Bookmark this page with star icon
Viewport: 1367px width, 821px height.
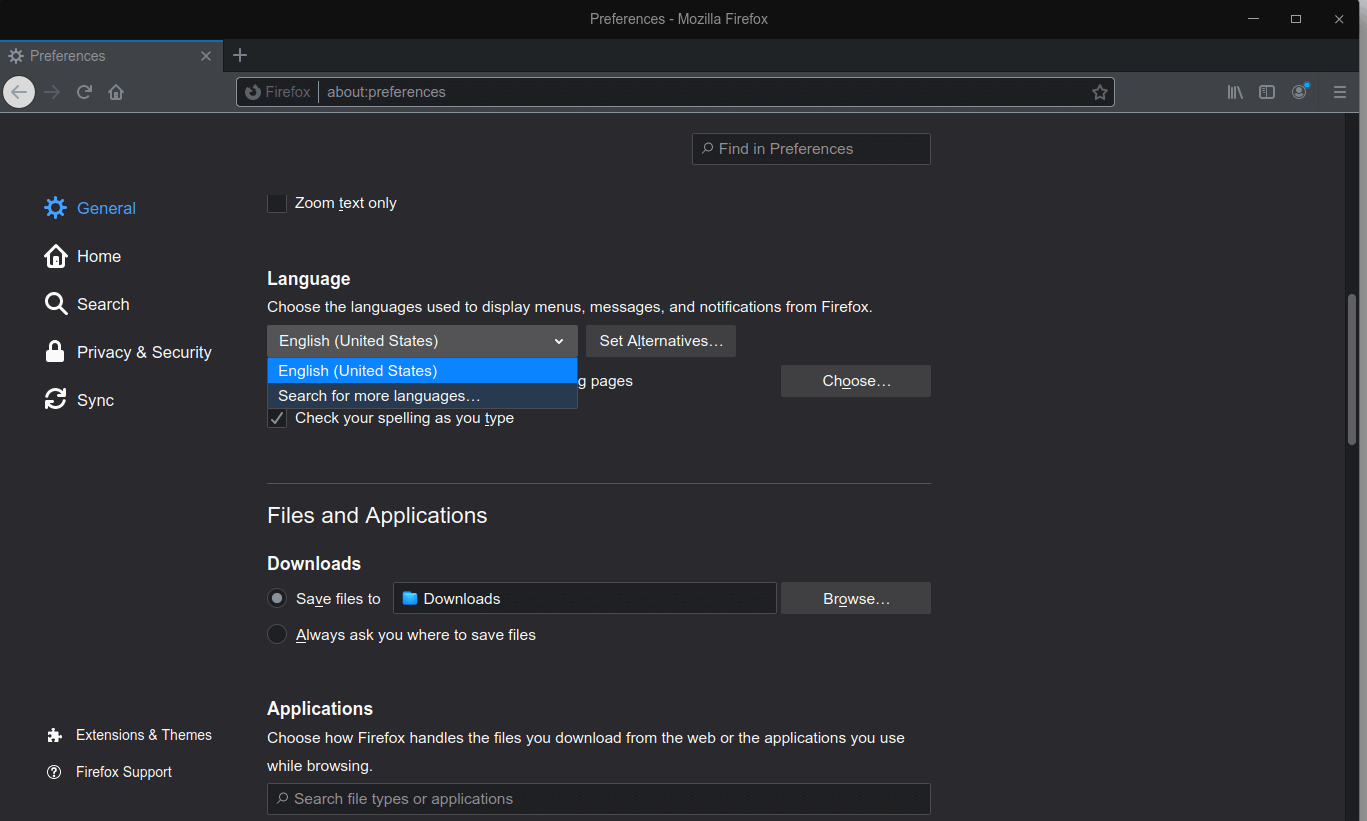(1100, 92)
